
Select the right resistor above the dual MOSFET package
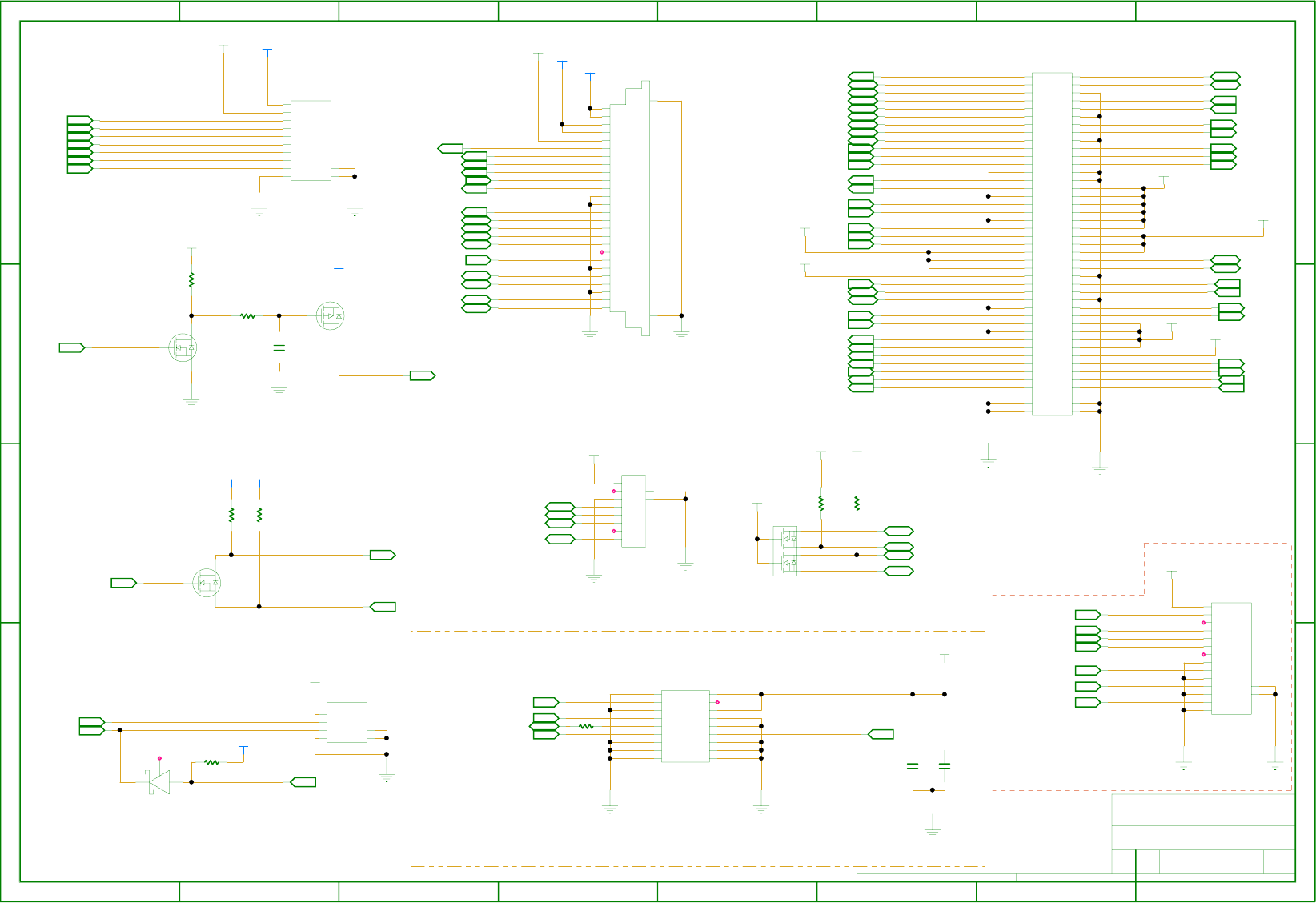[x=857, y=503]
